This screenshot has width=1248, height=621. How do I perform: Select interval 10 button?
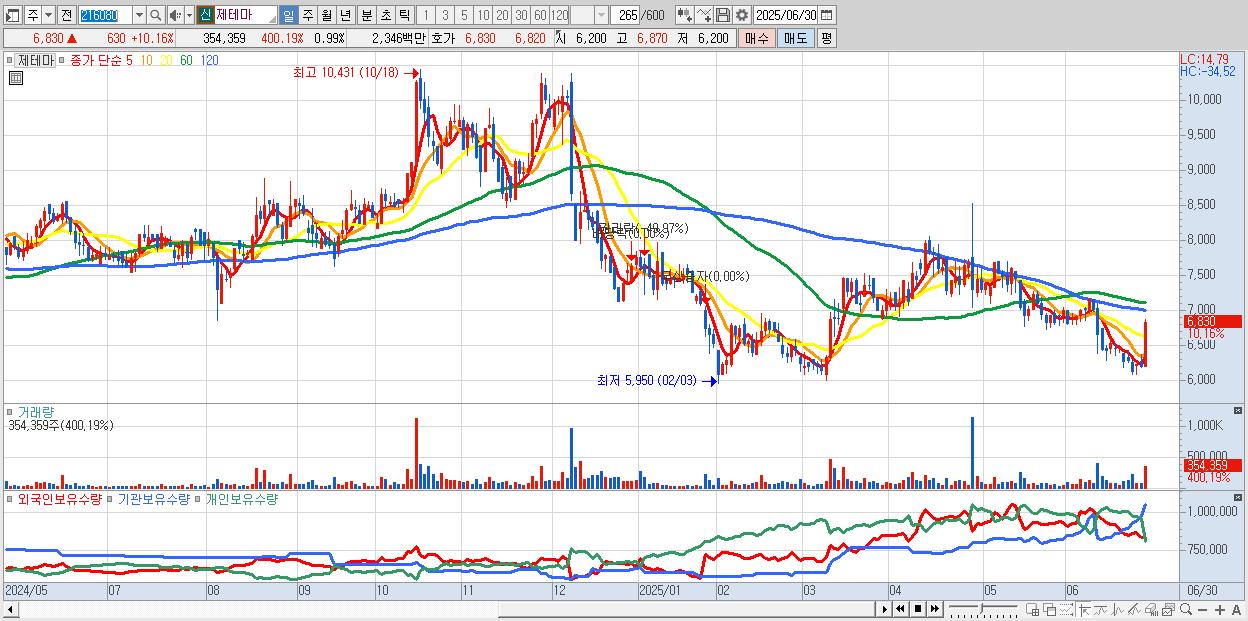483,16
